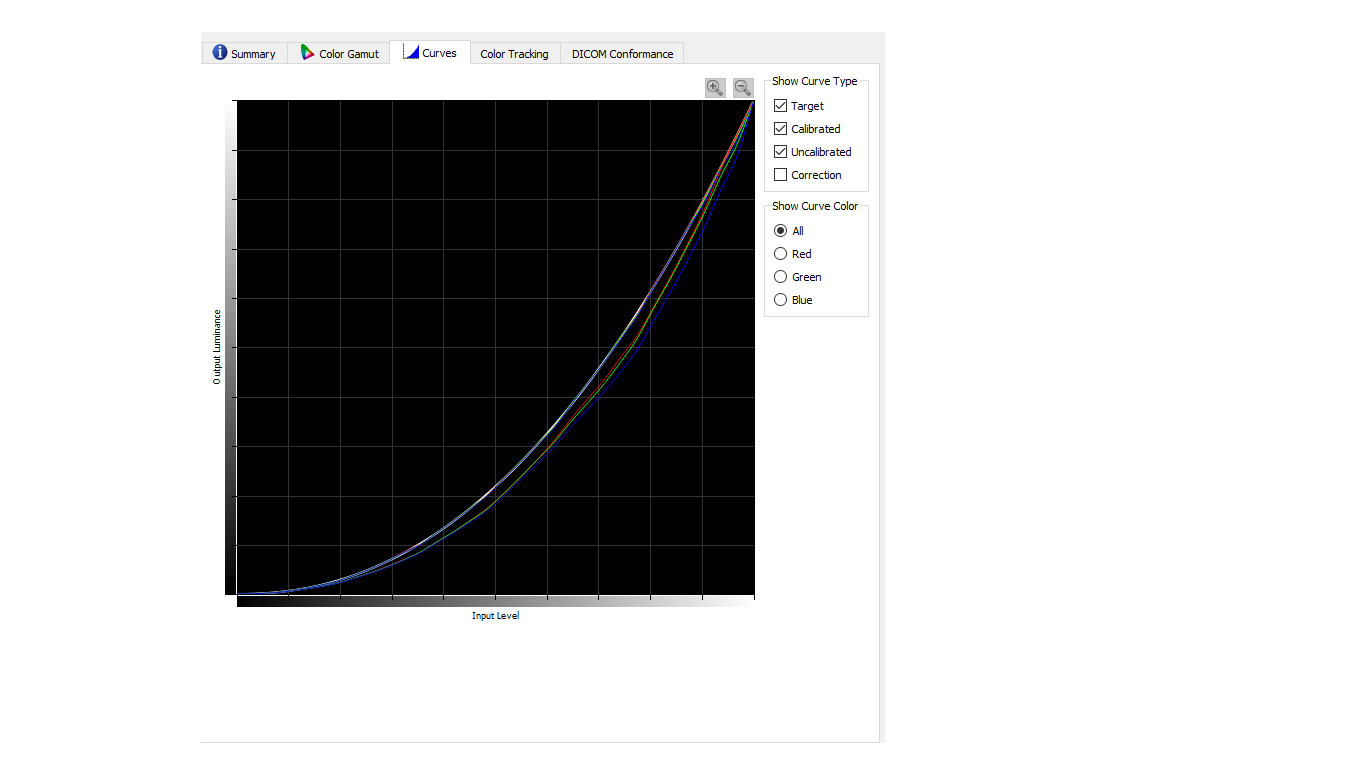The height and width of the screenshot is (768, 1366).
Task: Switch to the Color Tracking tab
Action: tap(514, 54)
